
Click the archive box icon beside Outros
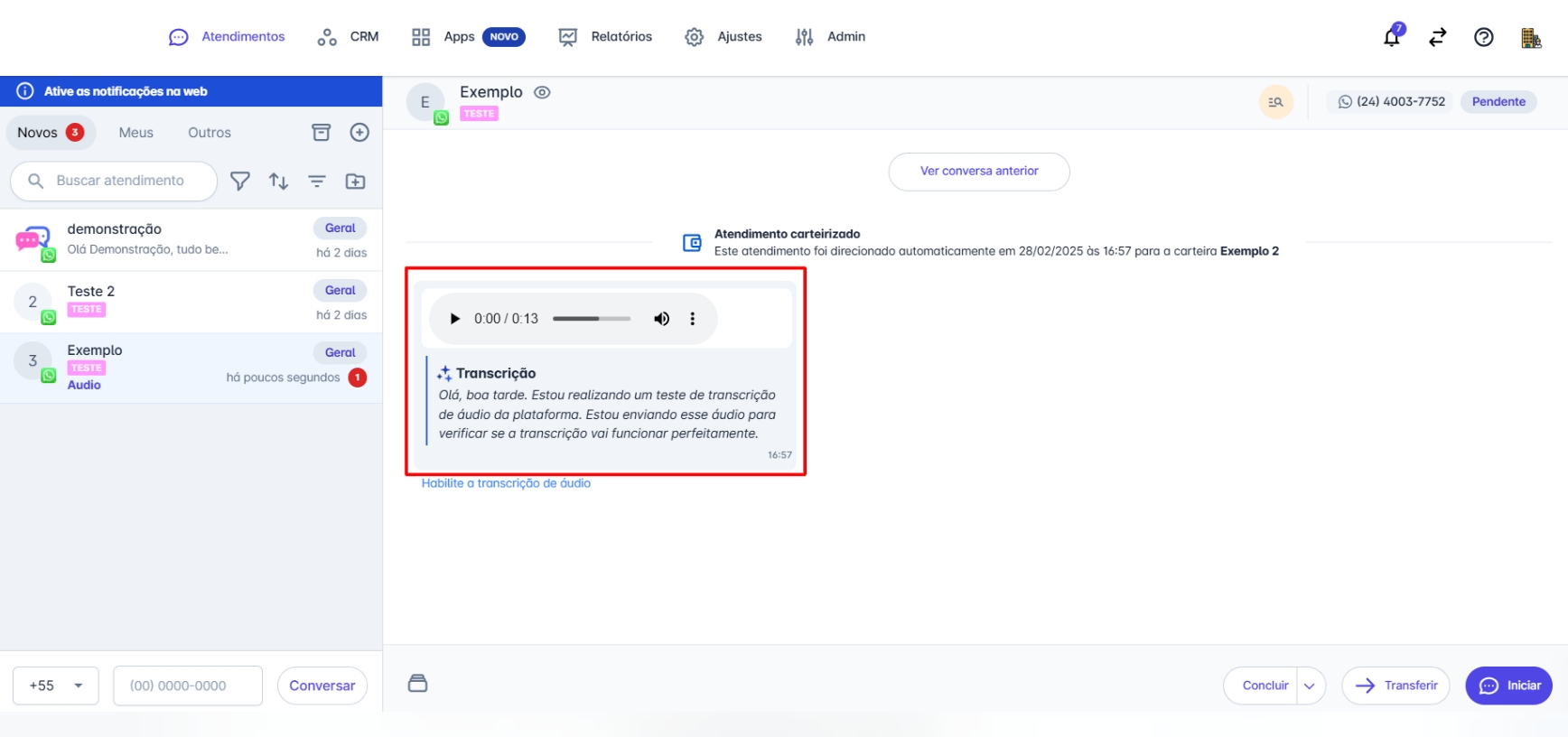point(321,133)
